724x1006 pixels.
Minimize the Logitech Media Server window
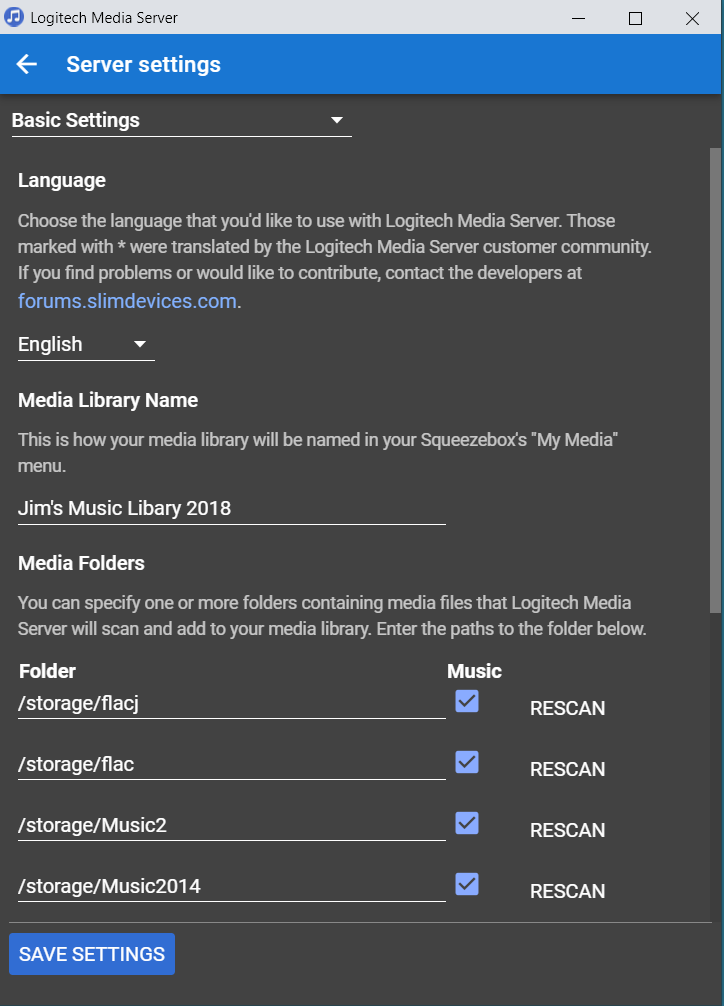click(x=577, y=18)
